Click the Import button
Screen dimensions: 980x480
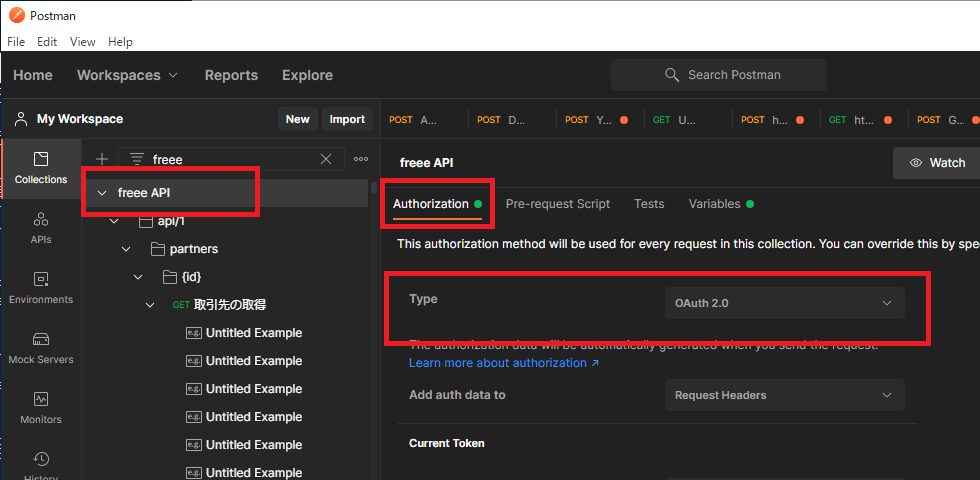click(347, 119)
